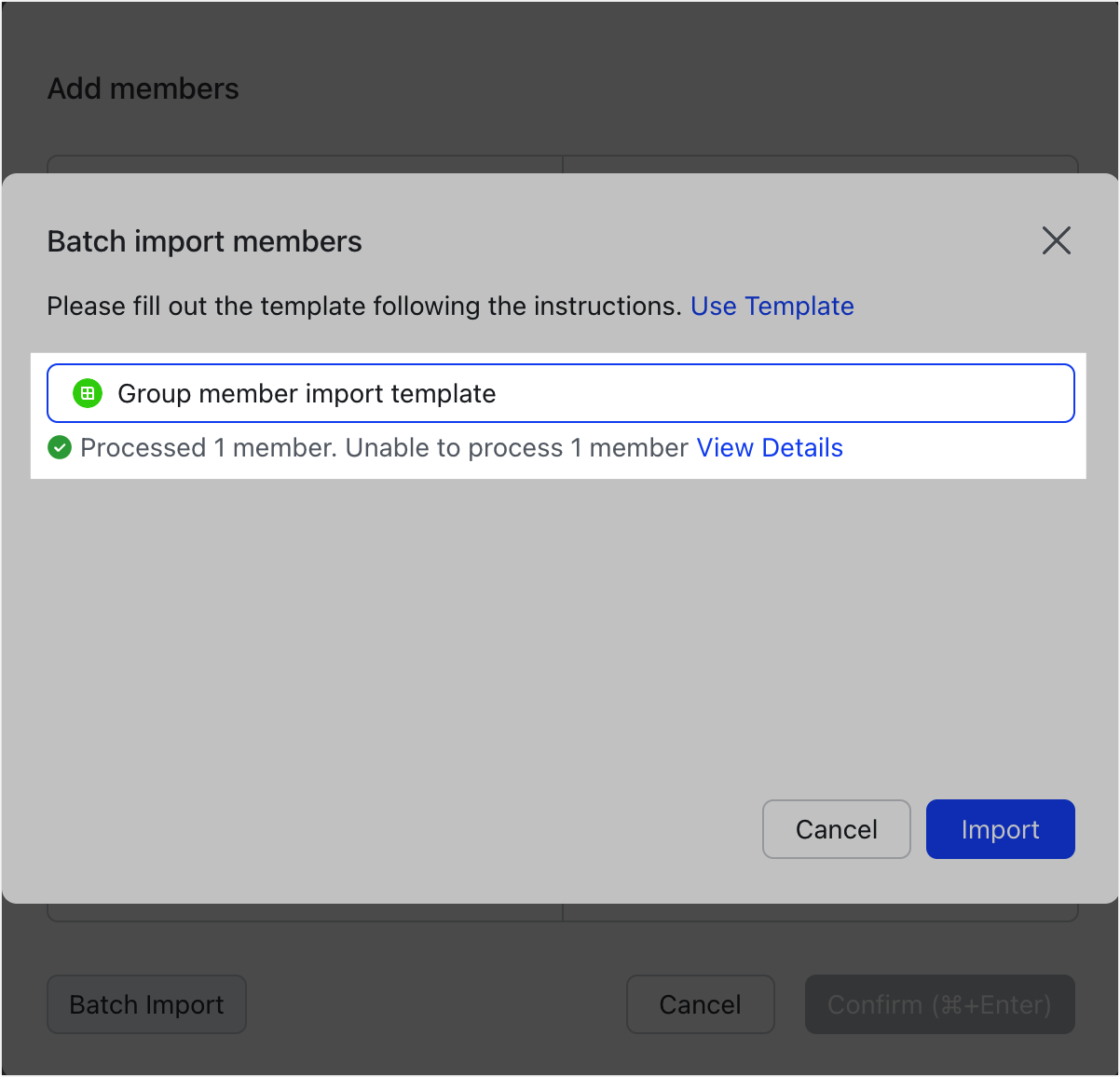Click the 'Batch import members' dialog title
Screen dimensions: 1120x1077
204,241
